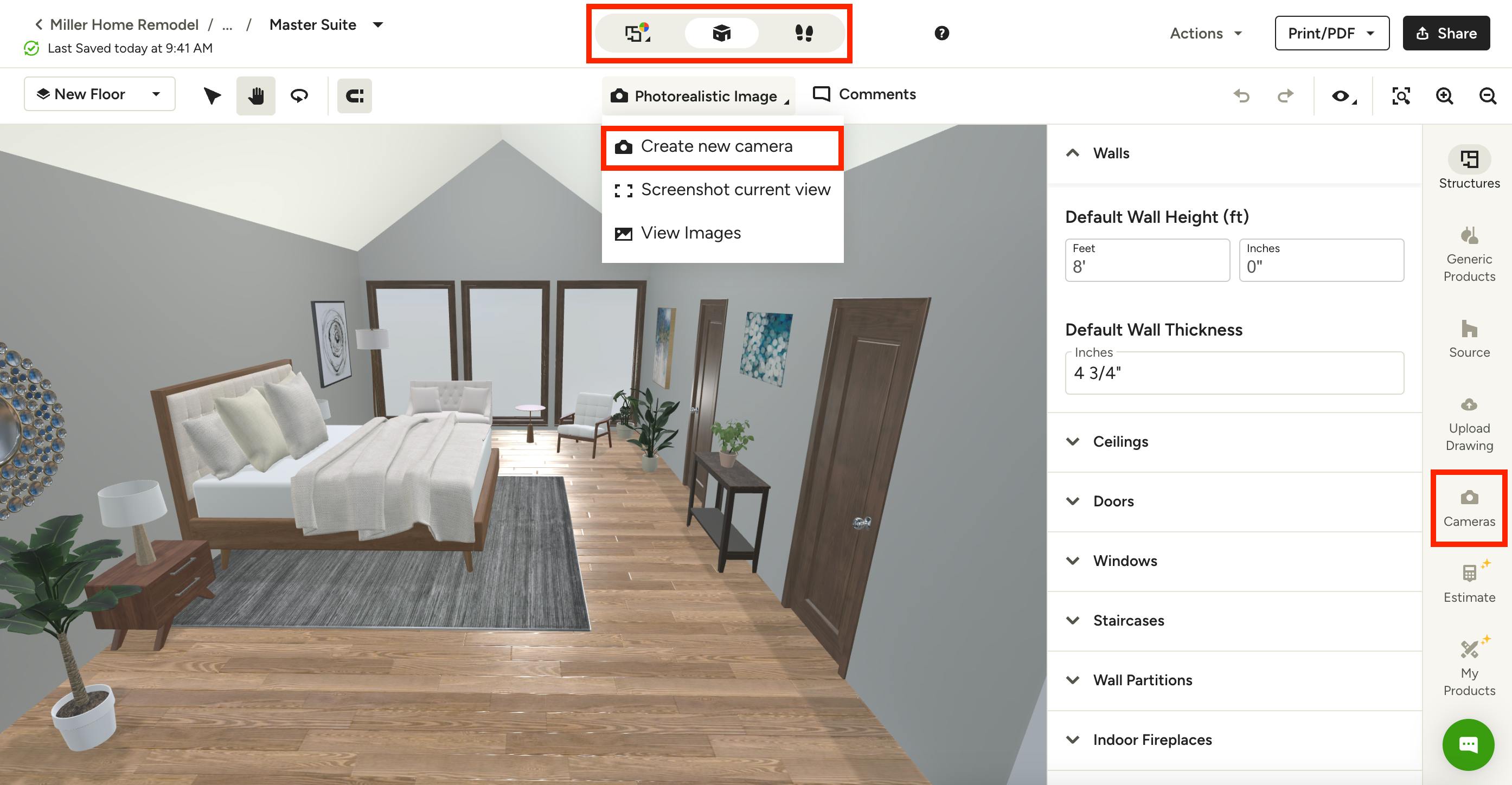The image size is (1512, 785).
Task: Open the Comments panel
Action: [864, 94]
